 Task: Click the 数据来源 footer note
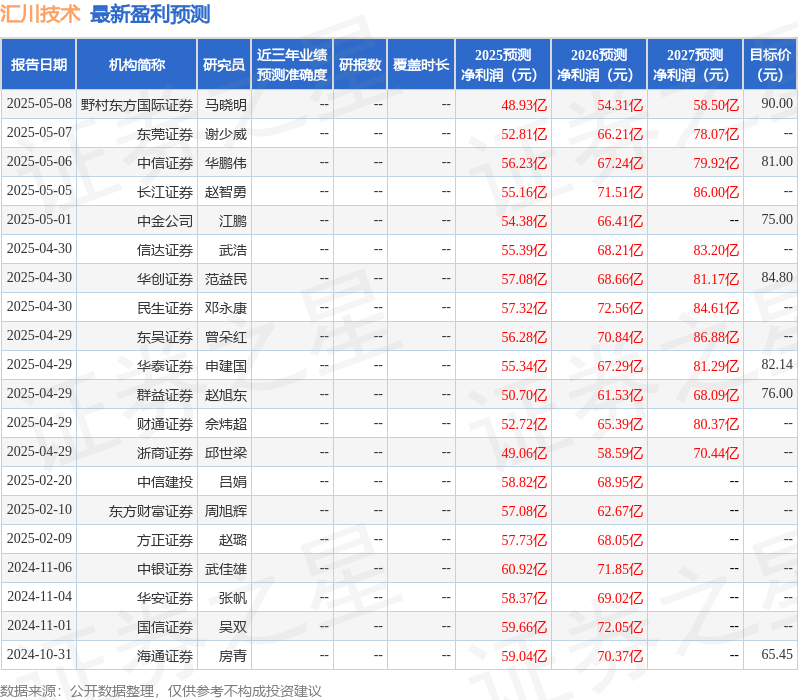pyautogui.click(x=161, y=691)
